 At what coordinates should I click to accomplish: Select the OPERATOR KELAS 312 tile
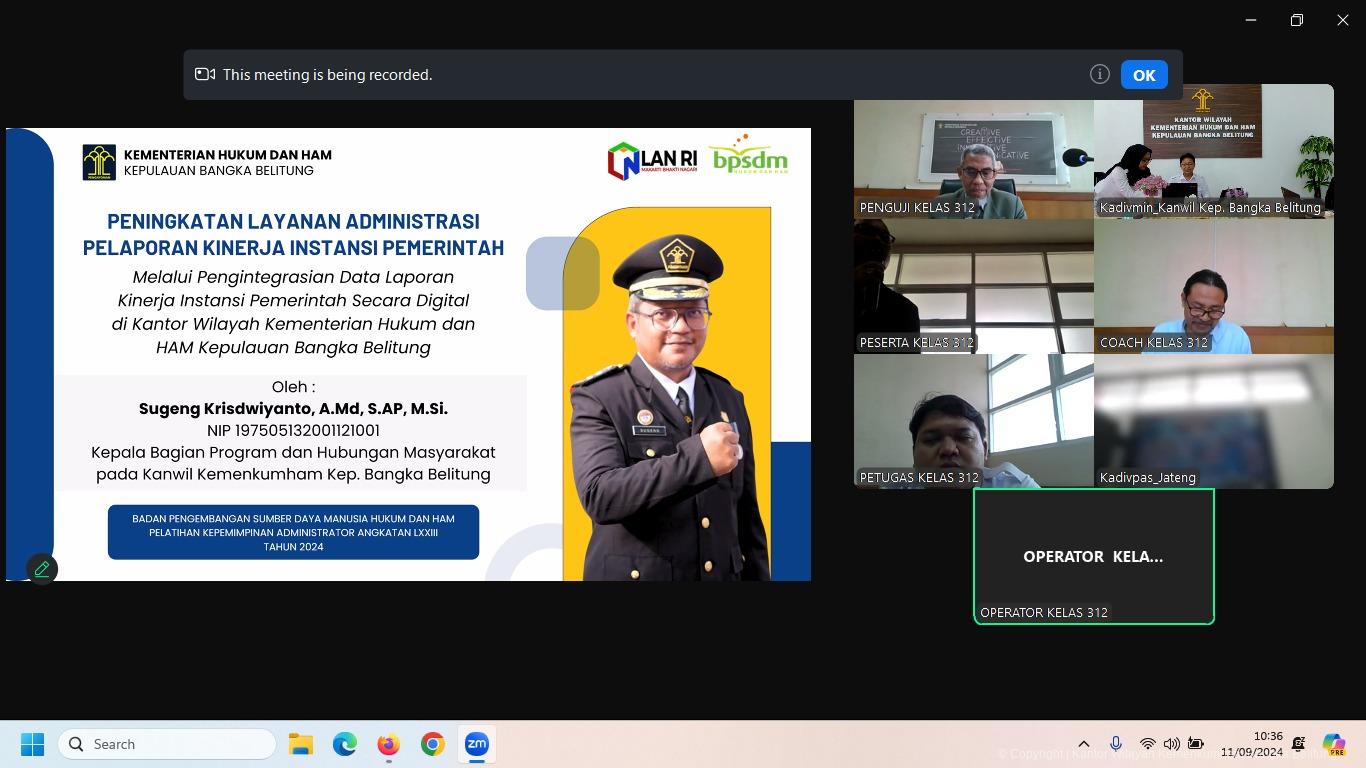point(1094,556)
